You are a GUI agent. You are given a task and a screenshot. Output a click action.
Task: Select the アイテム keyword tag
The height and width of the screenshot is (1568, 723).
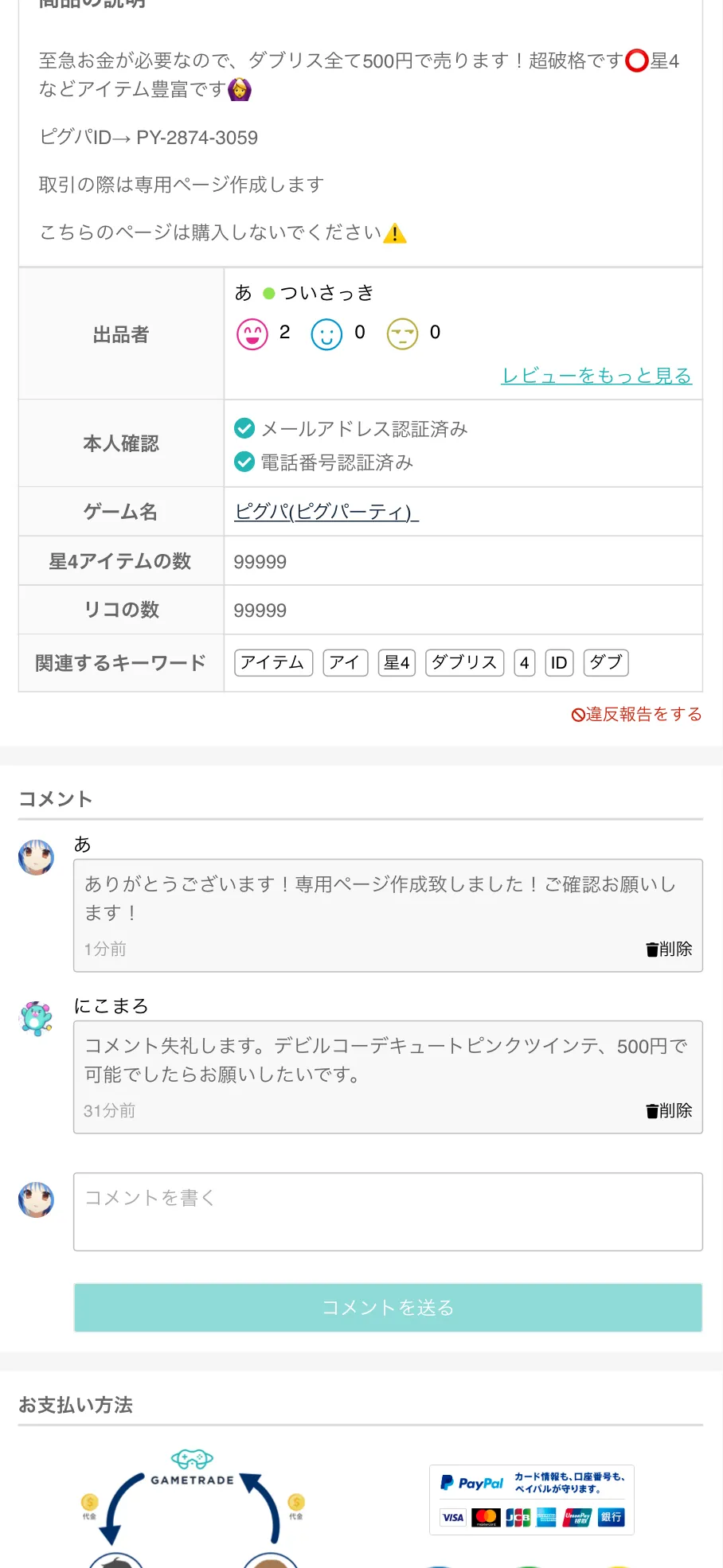[x=273, y=662]
